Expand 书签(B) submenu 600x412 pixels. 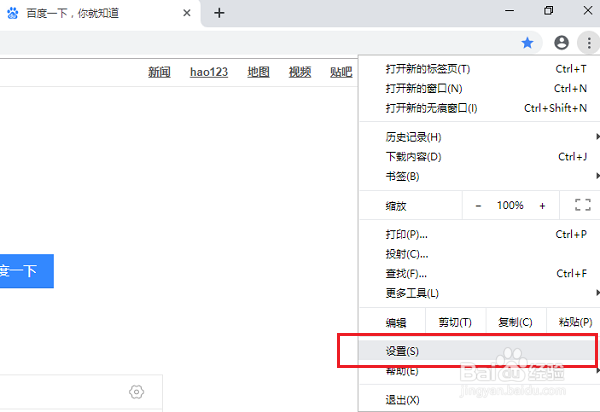(x=479, y=176)
